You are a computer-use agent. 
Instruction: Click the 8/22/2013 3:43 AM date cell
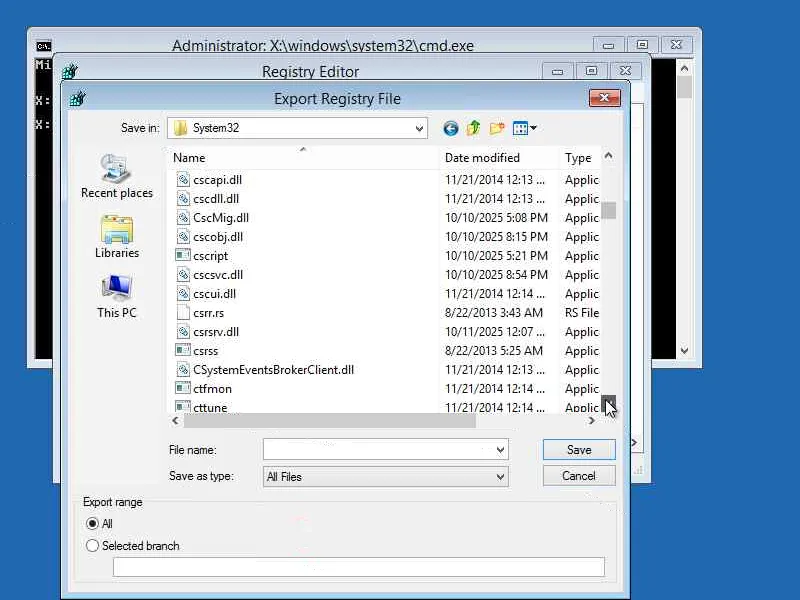point(494,313)
